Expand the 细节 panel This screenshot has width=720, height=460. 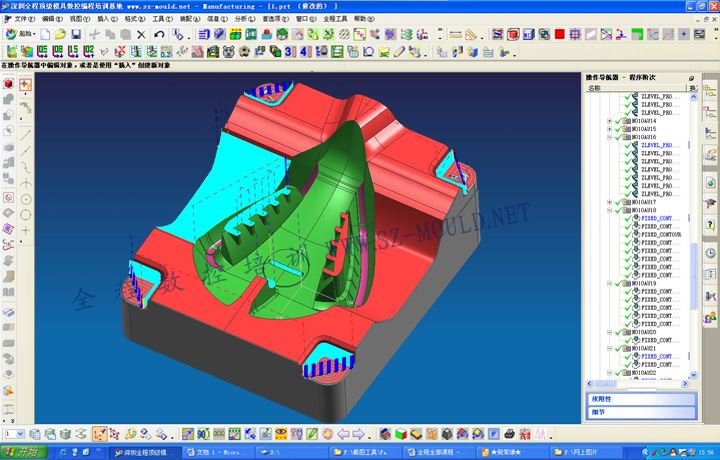[x=641, y=412]
